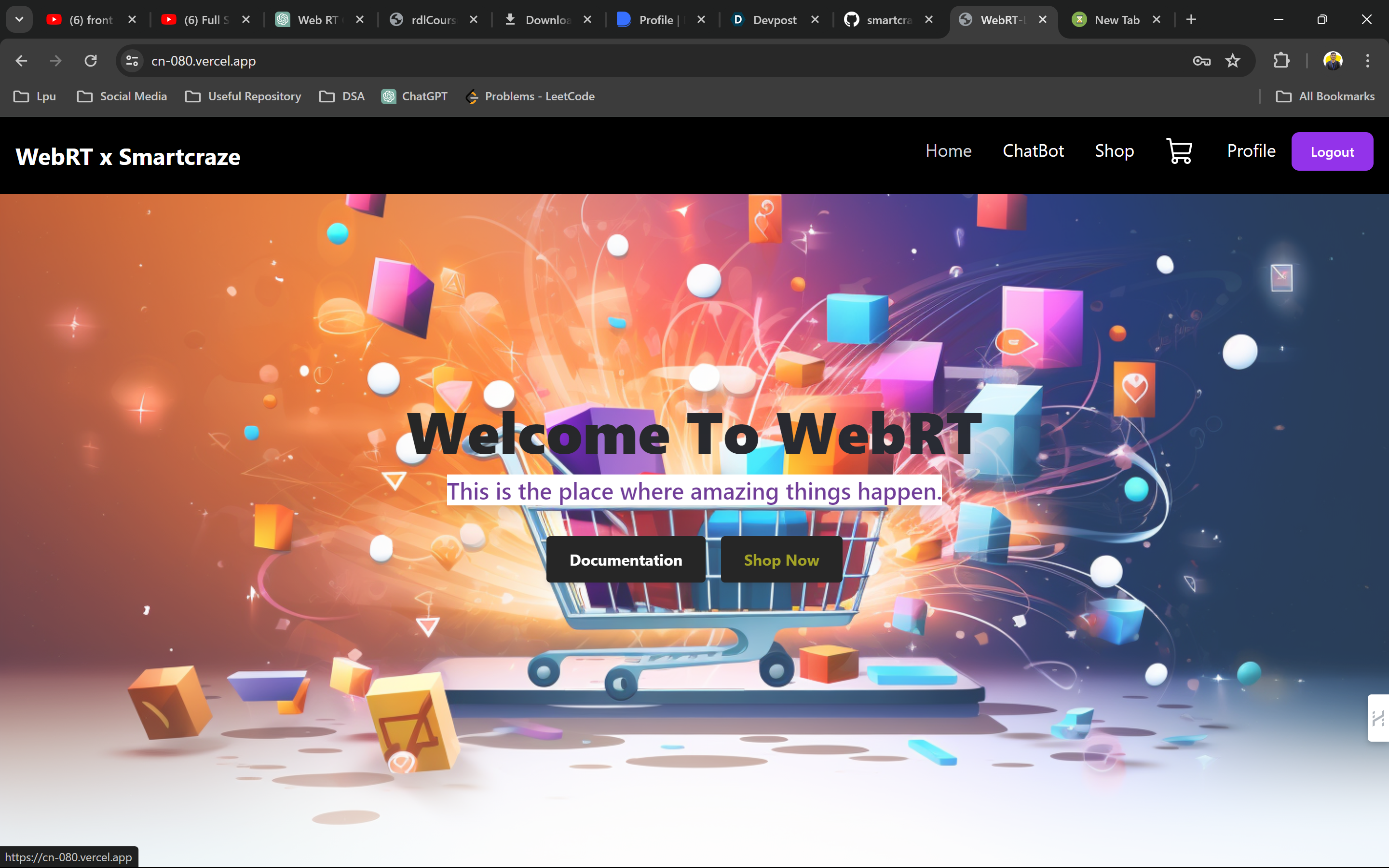Image resolution: width=1389 pixels, height=868 pixels.
Task: Open the password key icon in address bar
Action: tap(1201, 61)
